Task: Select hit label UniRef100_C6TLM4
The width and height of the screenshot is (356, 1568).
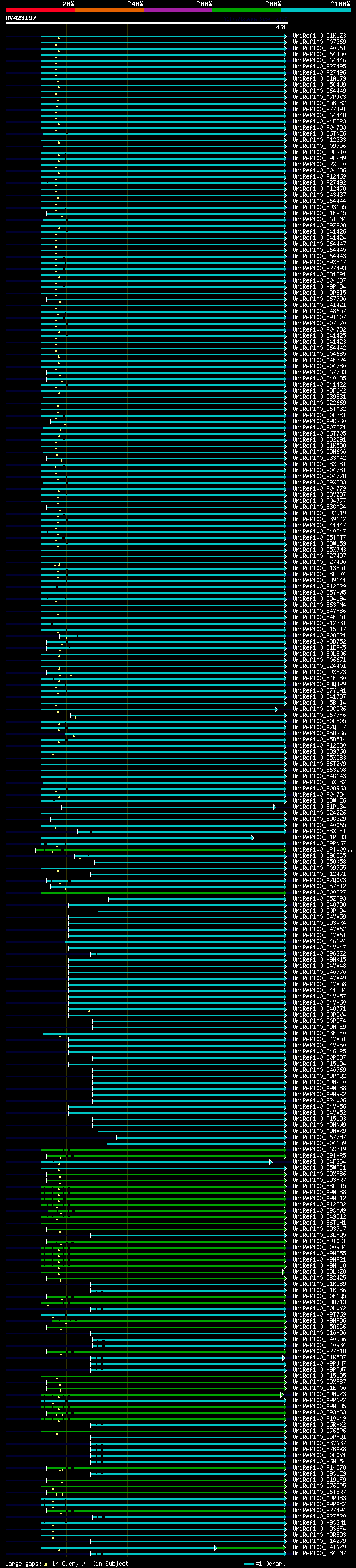Action: [319, 220]
